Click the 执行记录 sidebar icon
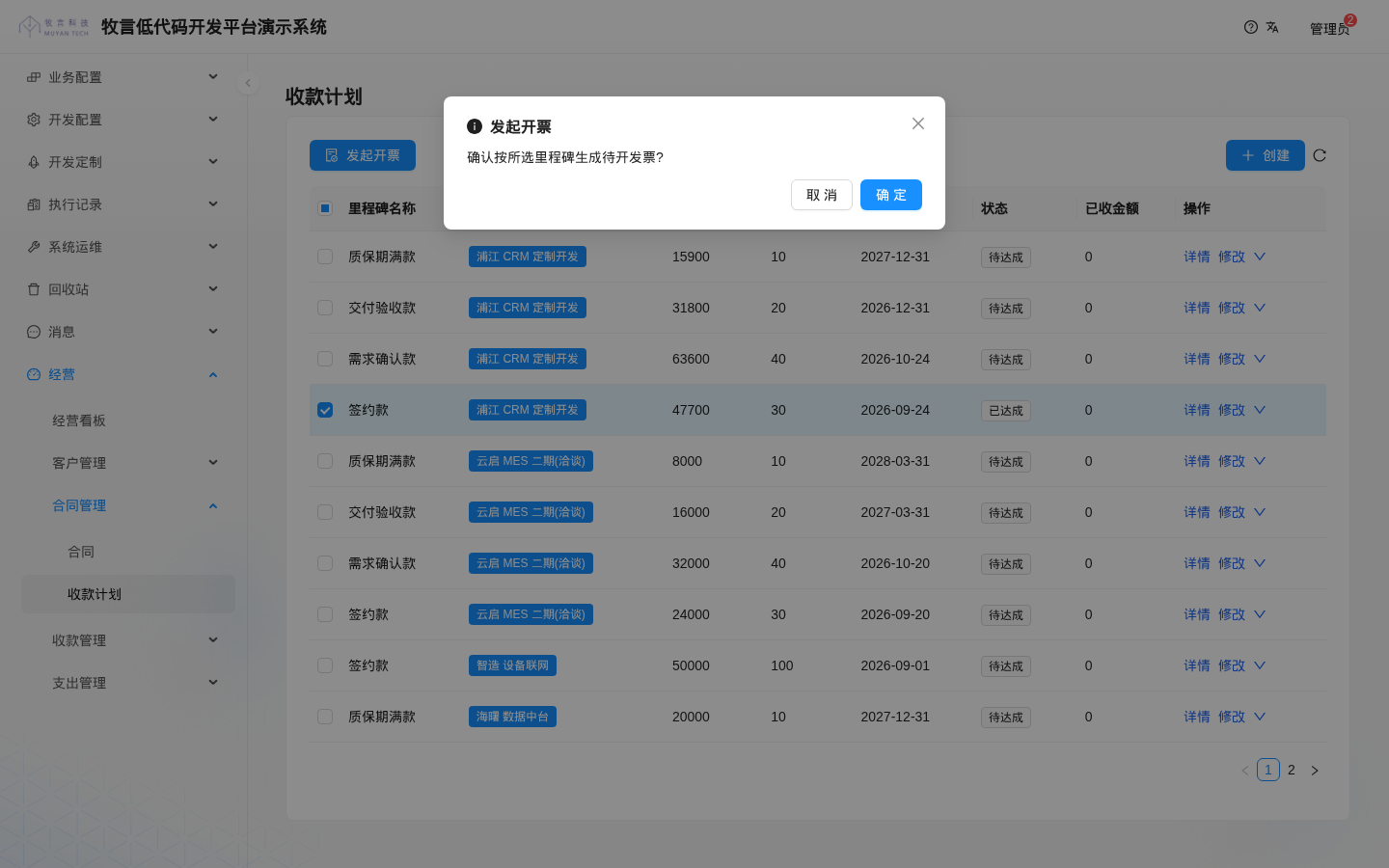This screenshot has height=868, width=1389. [34, 204]
